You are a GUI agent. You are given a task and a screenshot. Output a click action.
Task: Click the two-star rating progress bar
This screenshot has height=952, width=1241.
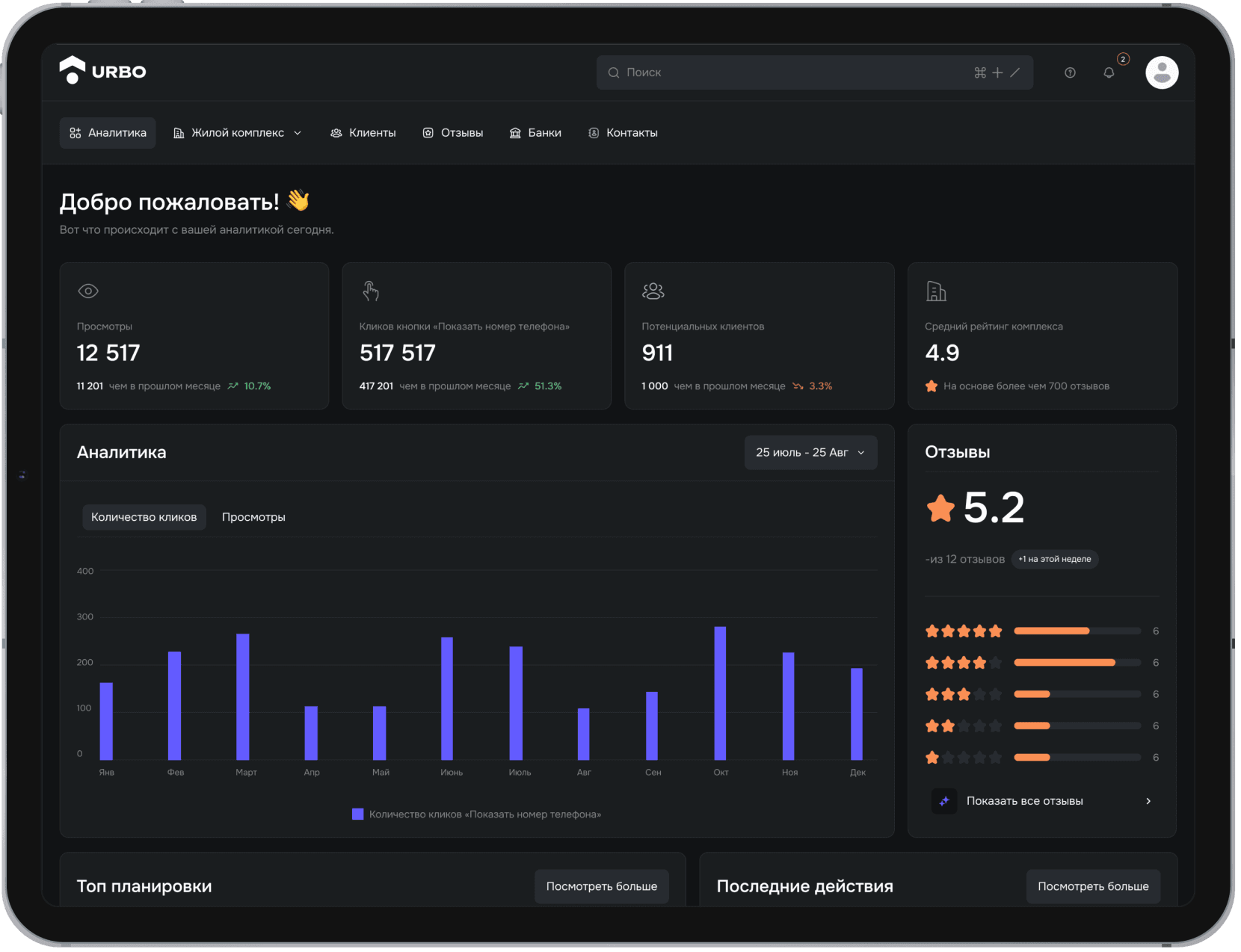point(1077,726)
